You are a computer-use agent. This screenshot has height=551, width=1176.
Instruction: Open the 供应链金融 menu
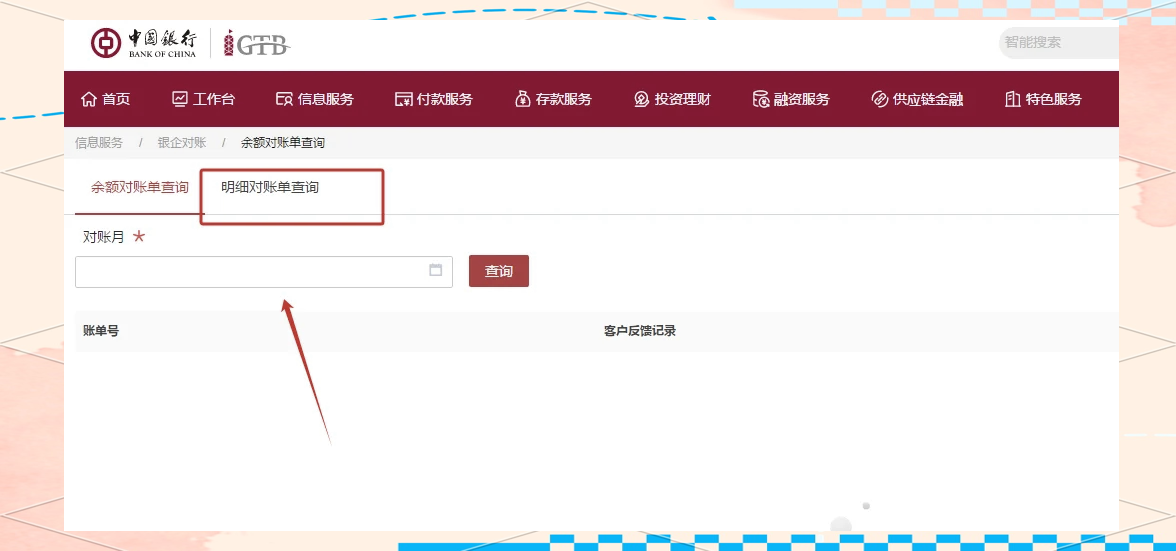[917, 99]
